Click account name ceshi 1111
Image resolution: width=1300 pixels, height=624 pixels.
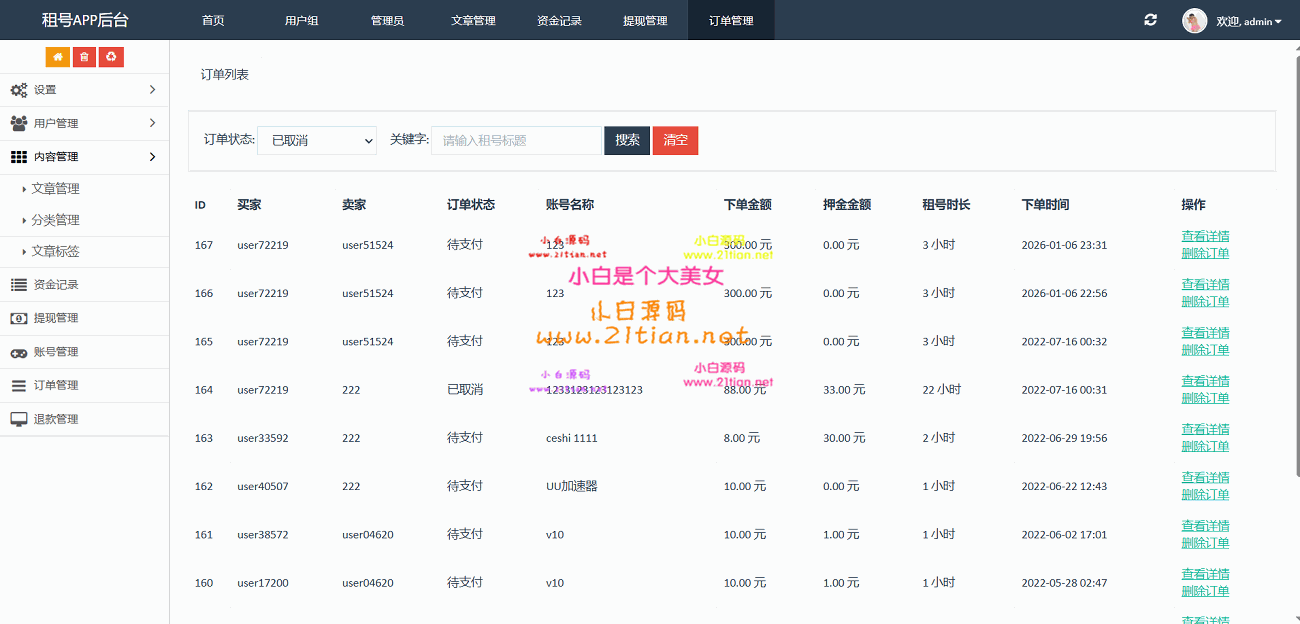pyautogui.click(x=572, y=438)
